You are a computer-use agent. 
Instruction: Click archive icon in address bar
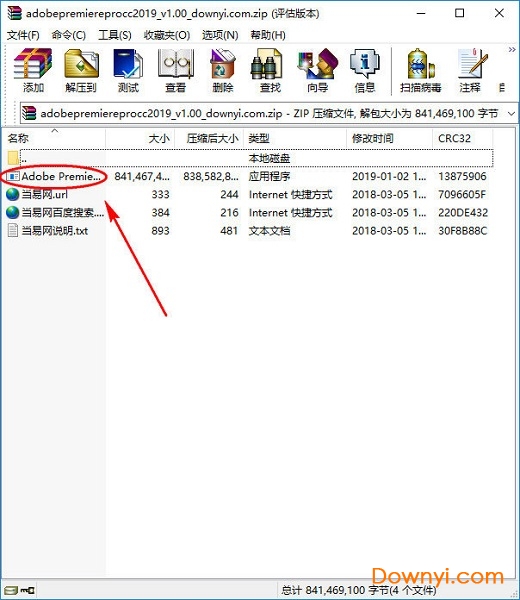click(29, 113)
